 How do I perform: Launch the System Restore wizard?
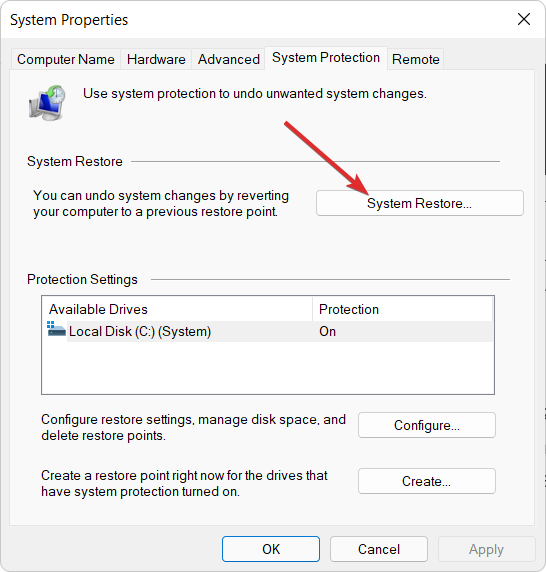[420, 203]
